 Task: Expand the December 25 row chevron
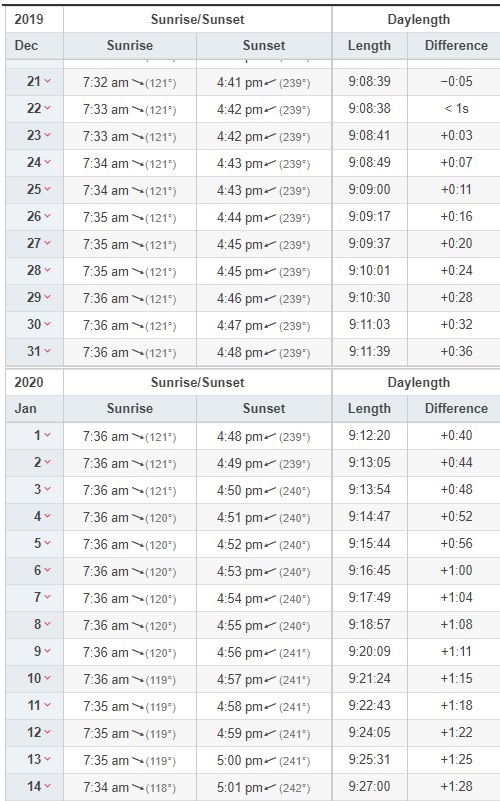[x=47, y=189]
